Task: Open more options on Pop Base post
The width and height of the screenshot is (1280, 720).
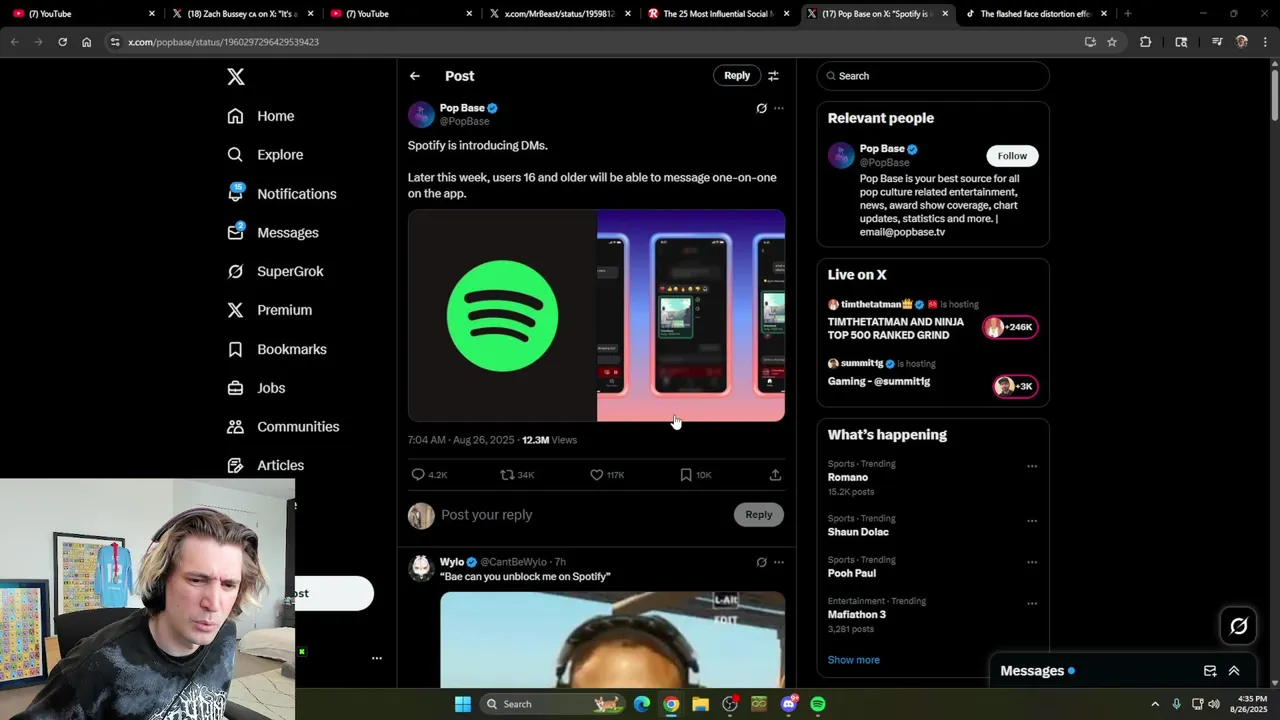Action: pos(779,108)
